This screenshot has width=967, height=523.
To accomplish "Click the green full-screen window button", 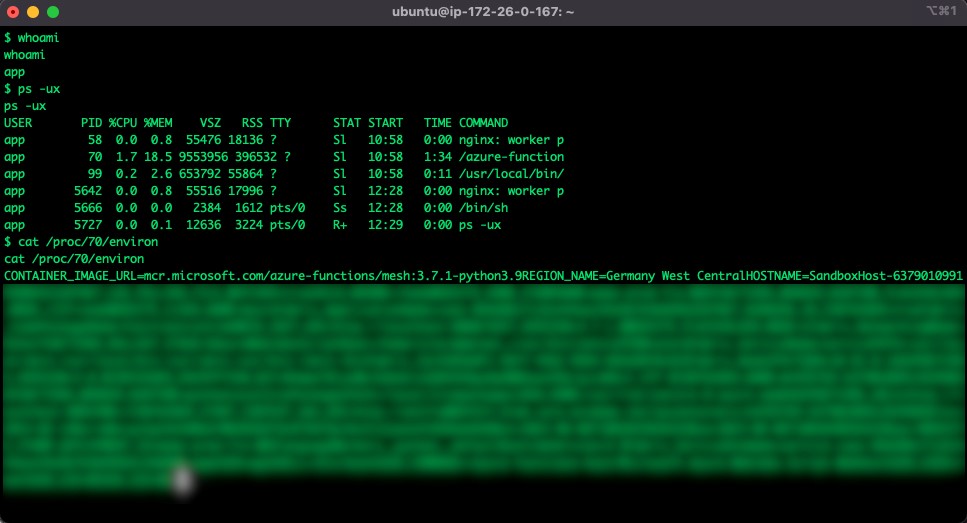I will (x=53, y=12).
